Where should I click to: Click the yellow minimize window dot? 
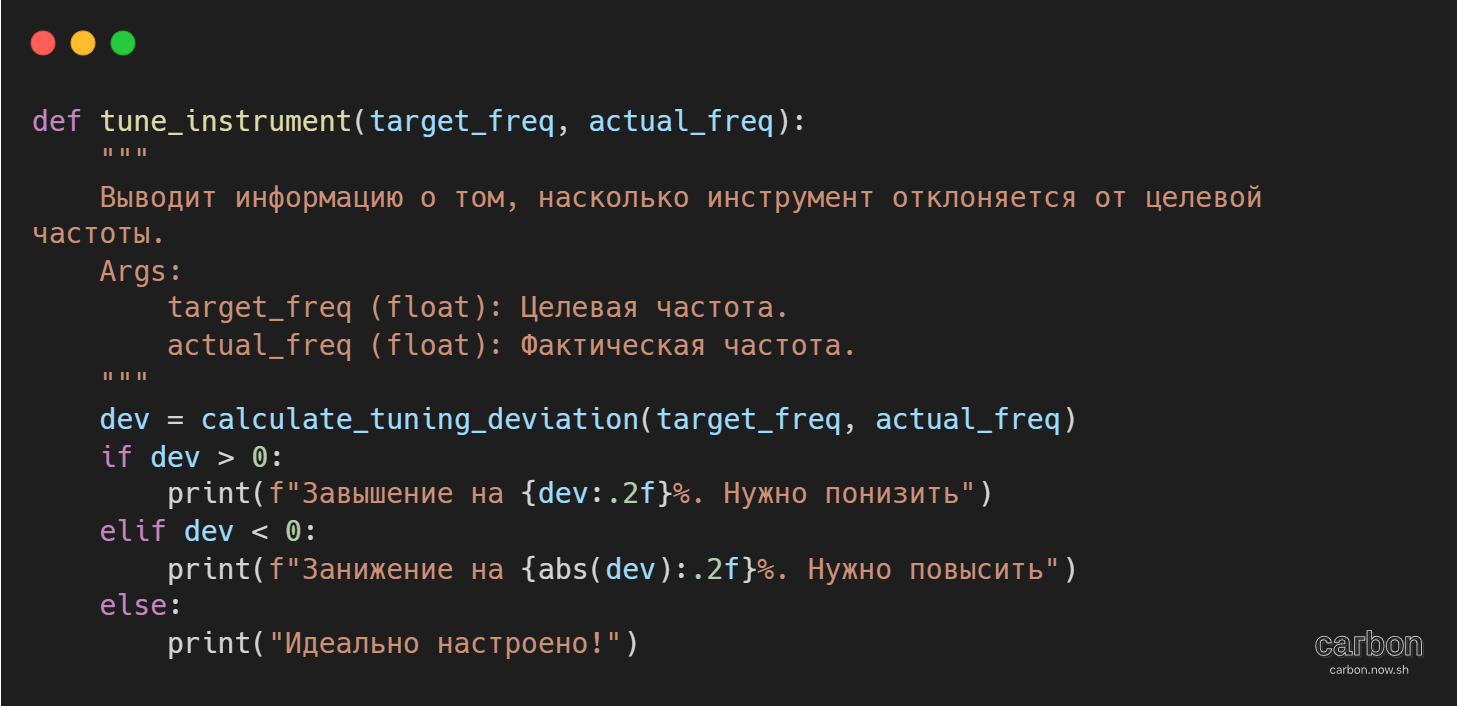click(x=83, y=43)
